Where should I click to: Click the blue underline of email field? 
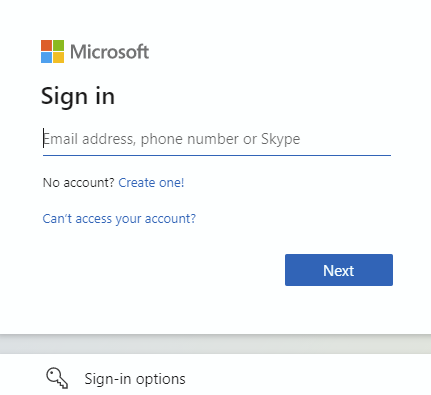point(217,155)
